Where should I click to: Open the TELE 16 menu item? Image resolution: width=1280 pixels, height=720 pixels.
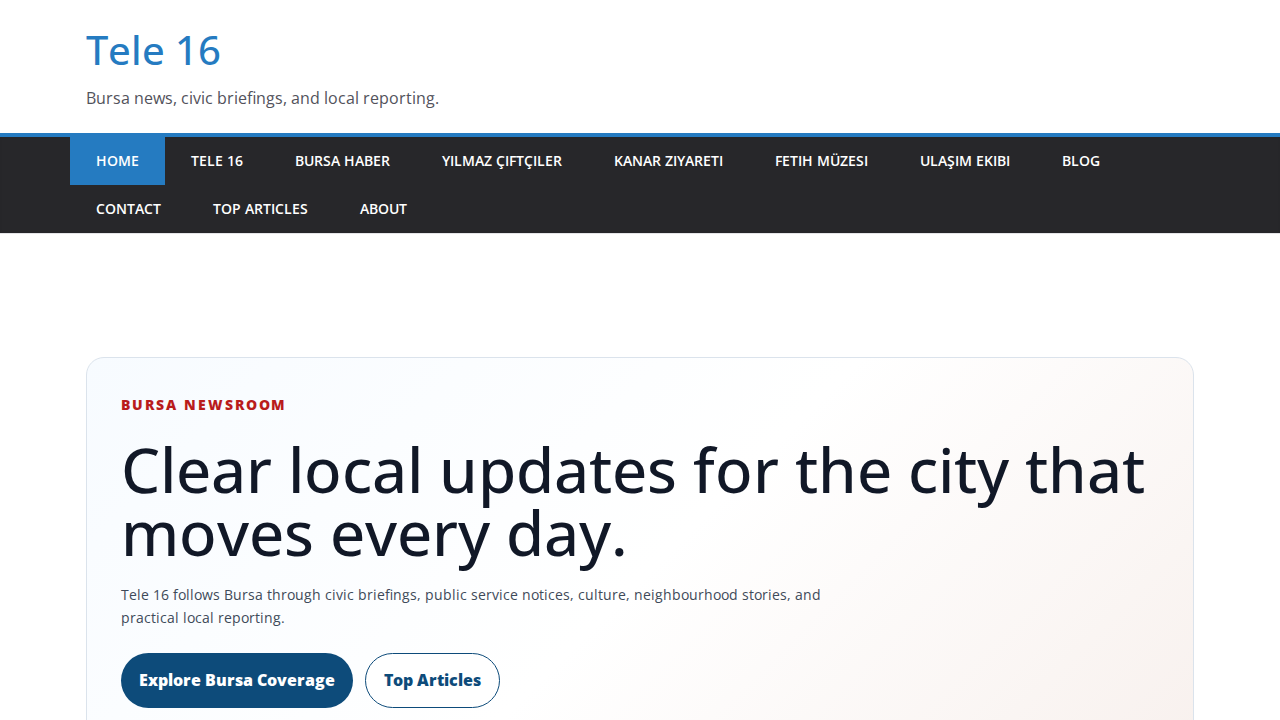217,161
